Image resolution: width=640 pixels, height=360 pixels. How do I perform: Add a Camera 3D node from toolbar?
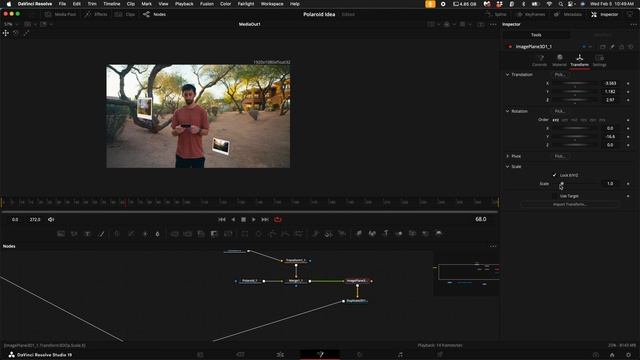pyautogui.click(x=412, y=233)
